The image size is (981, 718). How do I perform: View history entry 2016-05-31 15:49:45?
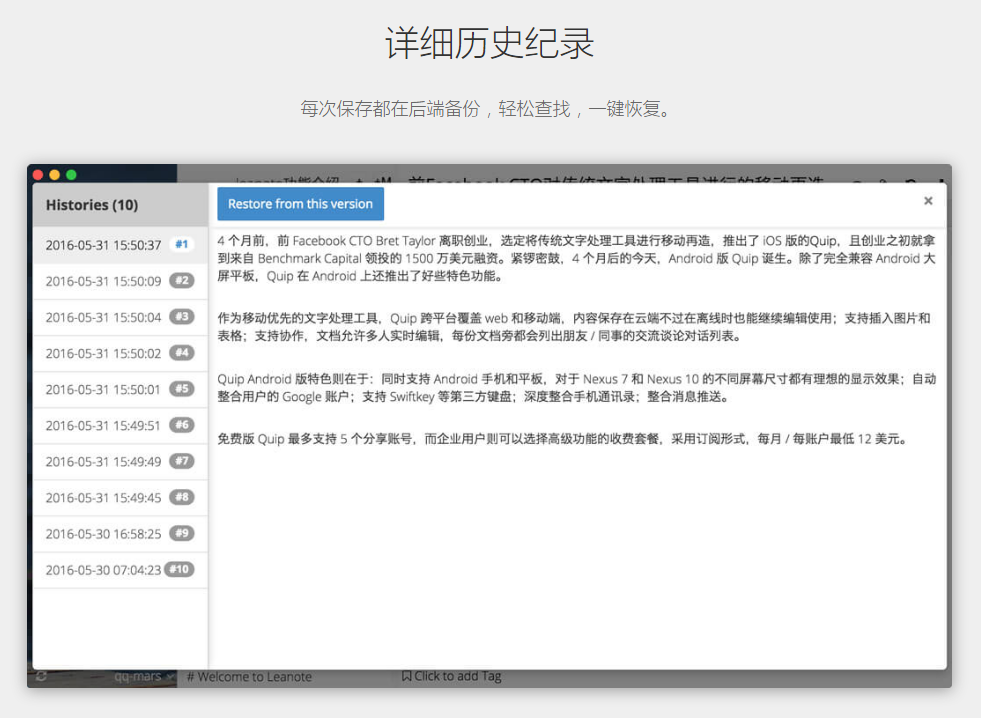tap(103, 497)
